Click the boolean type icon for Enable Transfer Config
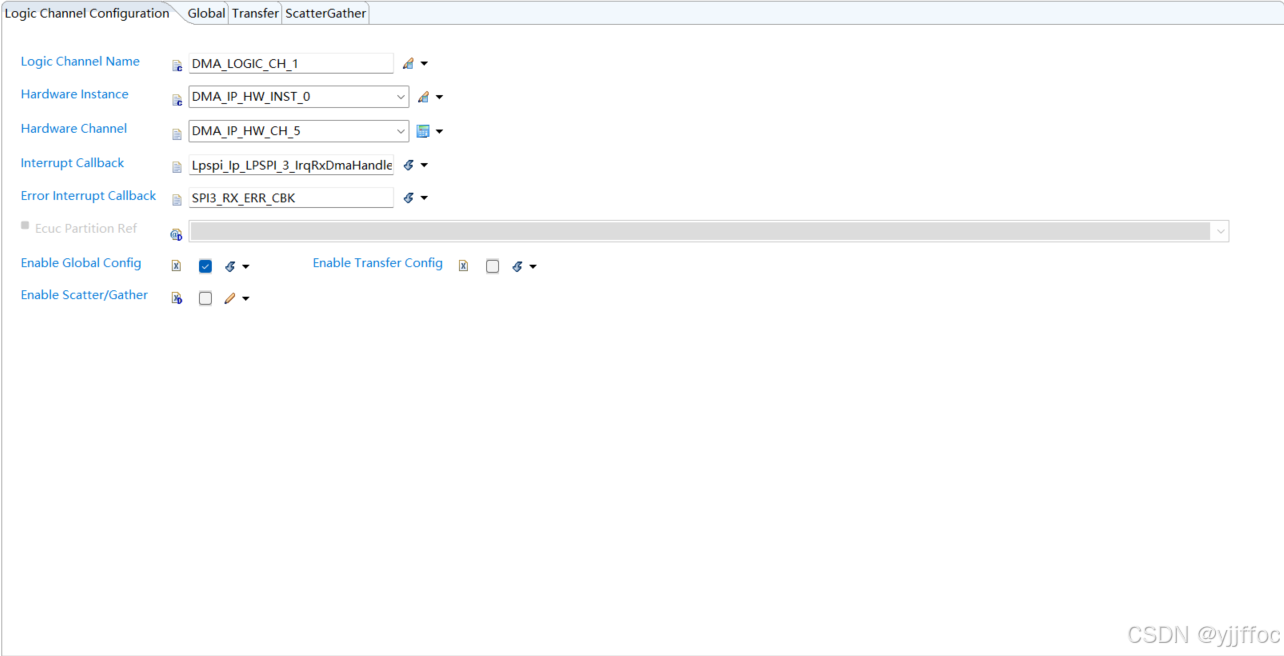This screenshot has width=1284, height=656. 463,266
